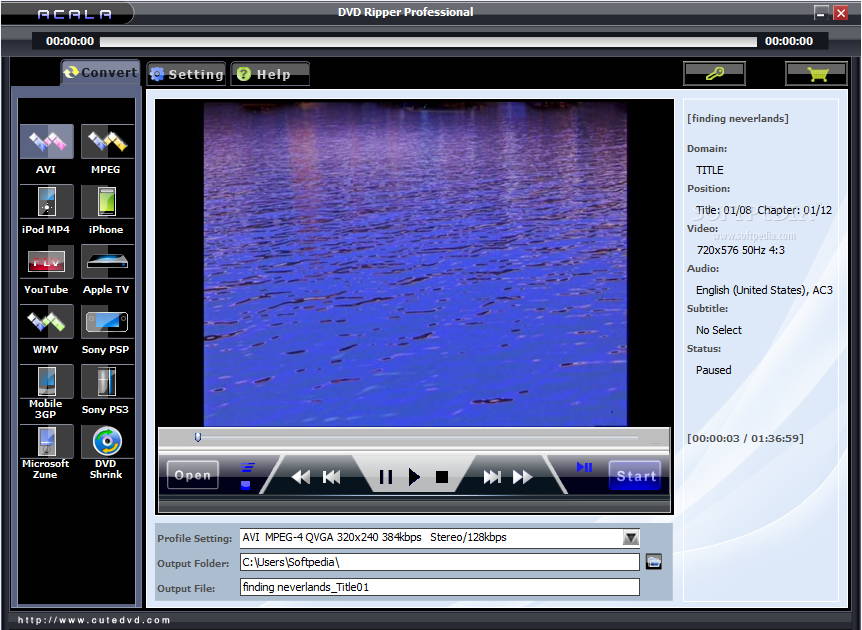Expand the Profile Setting dropdown arrow

(631, 538)
